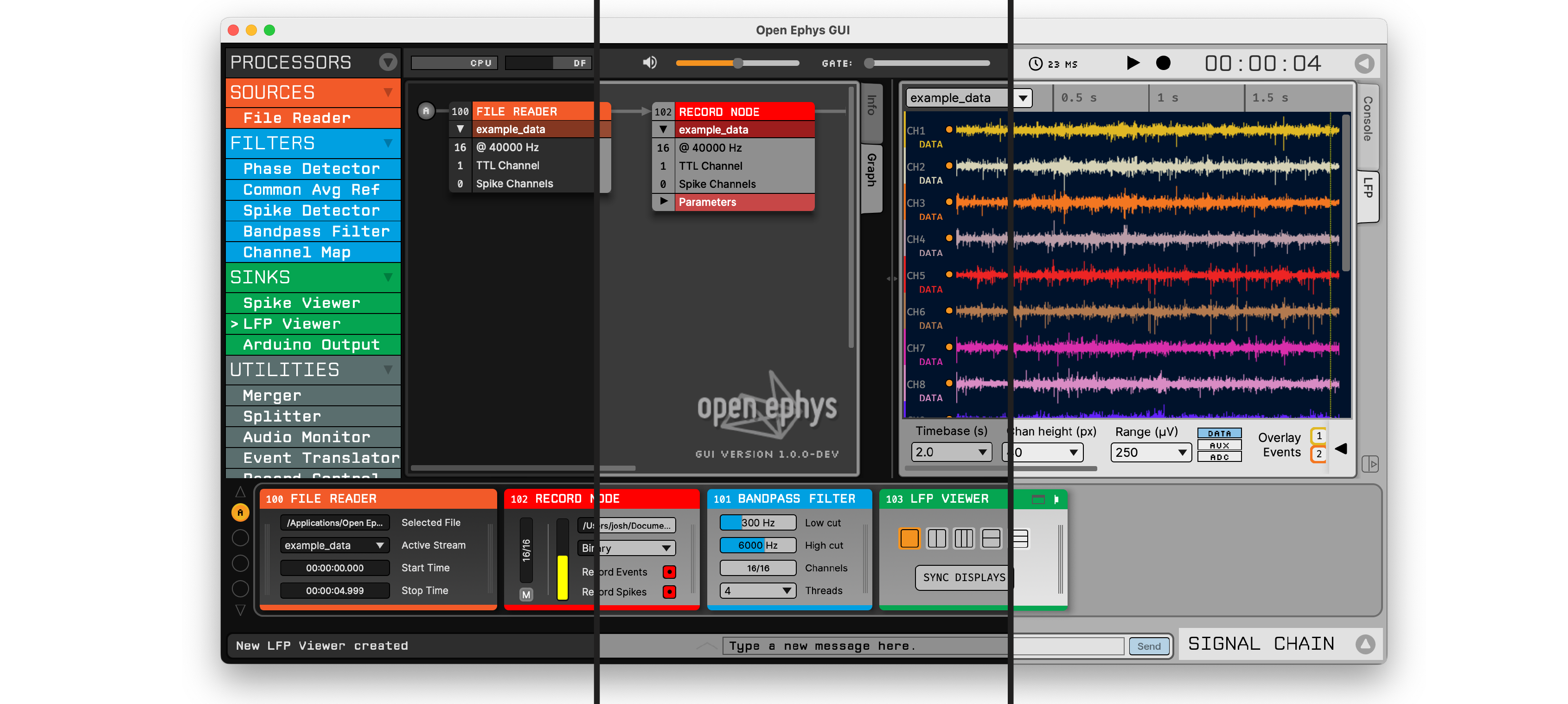Open Active Stream dropdown in File Reader
The width and height of the screenshot is (1568, 704).
334,545
